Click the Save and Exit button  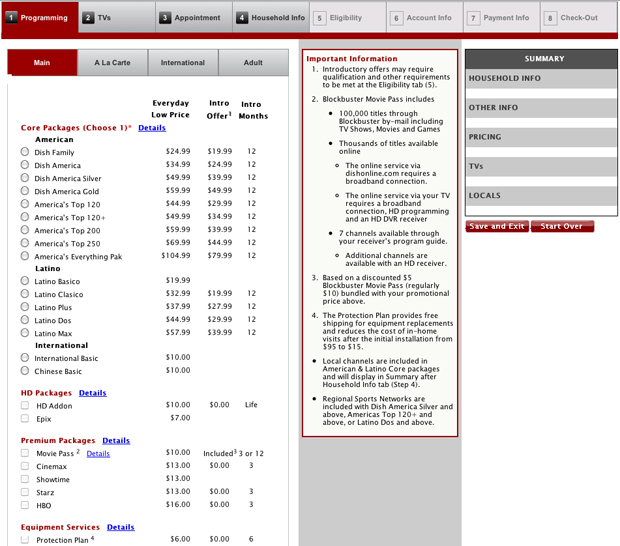click(x=497, y=227)
